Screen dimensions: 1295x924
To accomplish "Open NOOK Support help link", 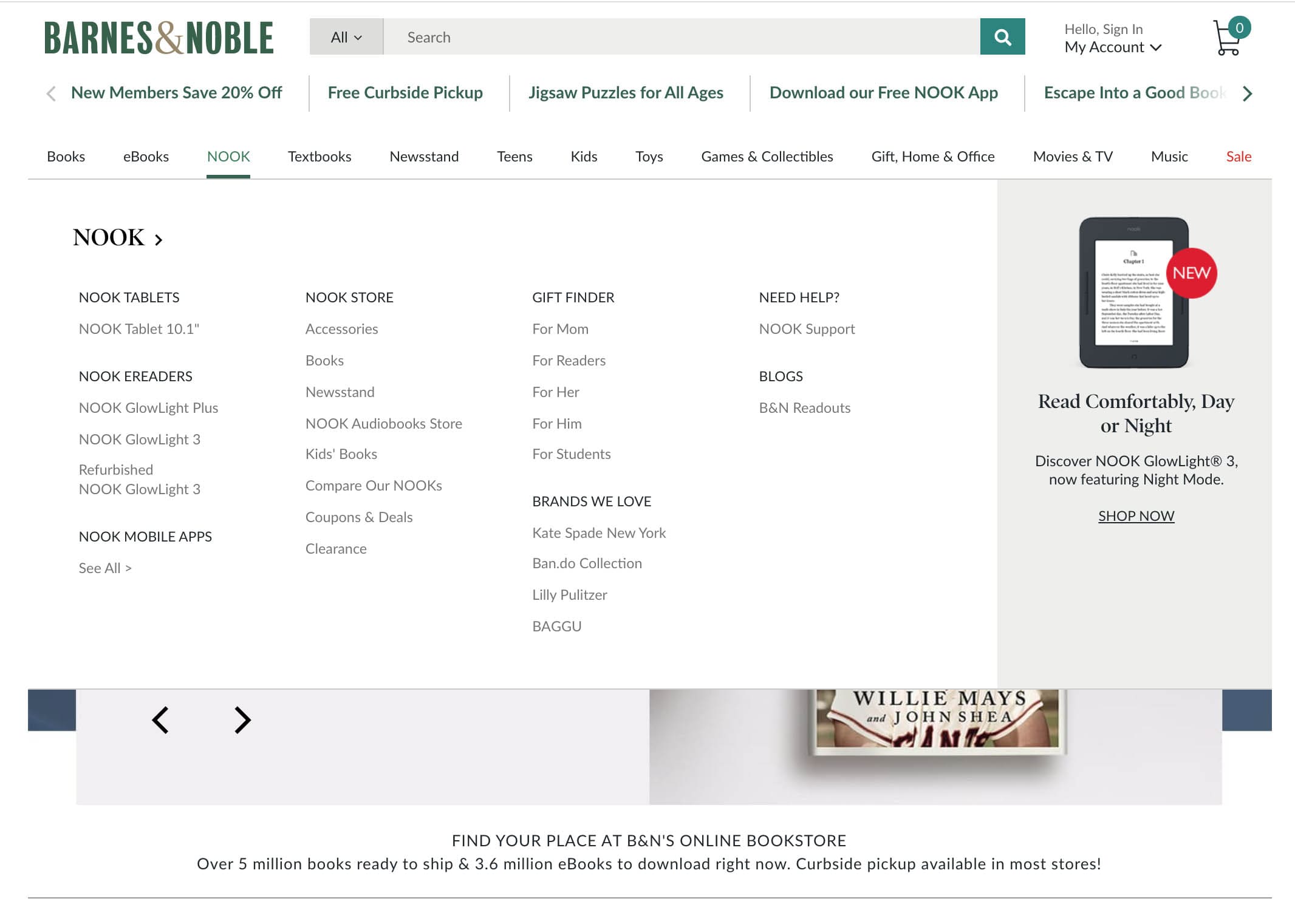I will tap(807, 329).
